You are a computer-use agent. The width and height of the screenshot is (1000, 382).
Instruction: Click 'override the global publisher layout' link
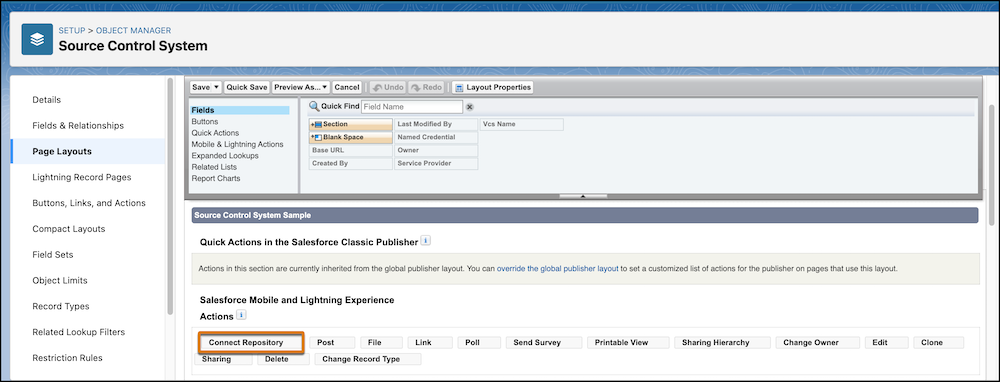[x=557, y=268]
